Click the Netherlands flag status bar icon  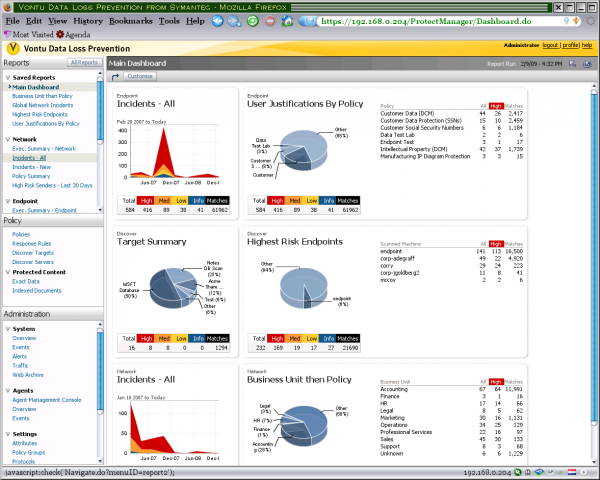(x=572, y=472)
